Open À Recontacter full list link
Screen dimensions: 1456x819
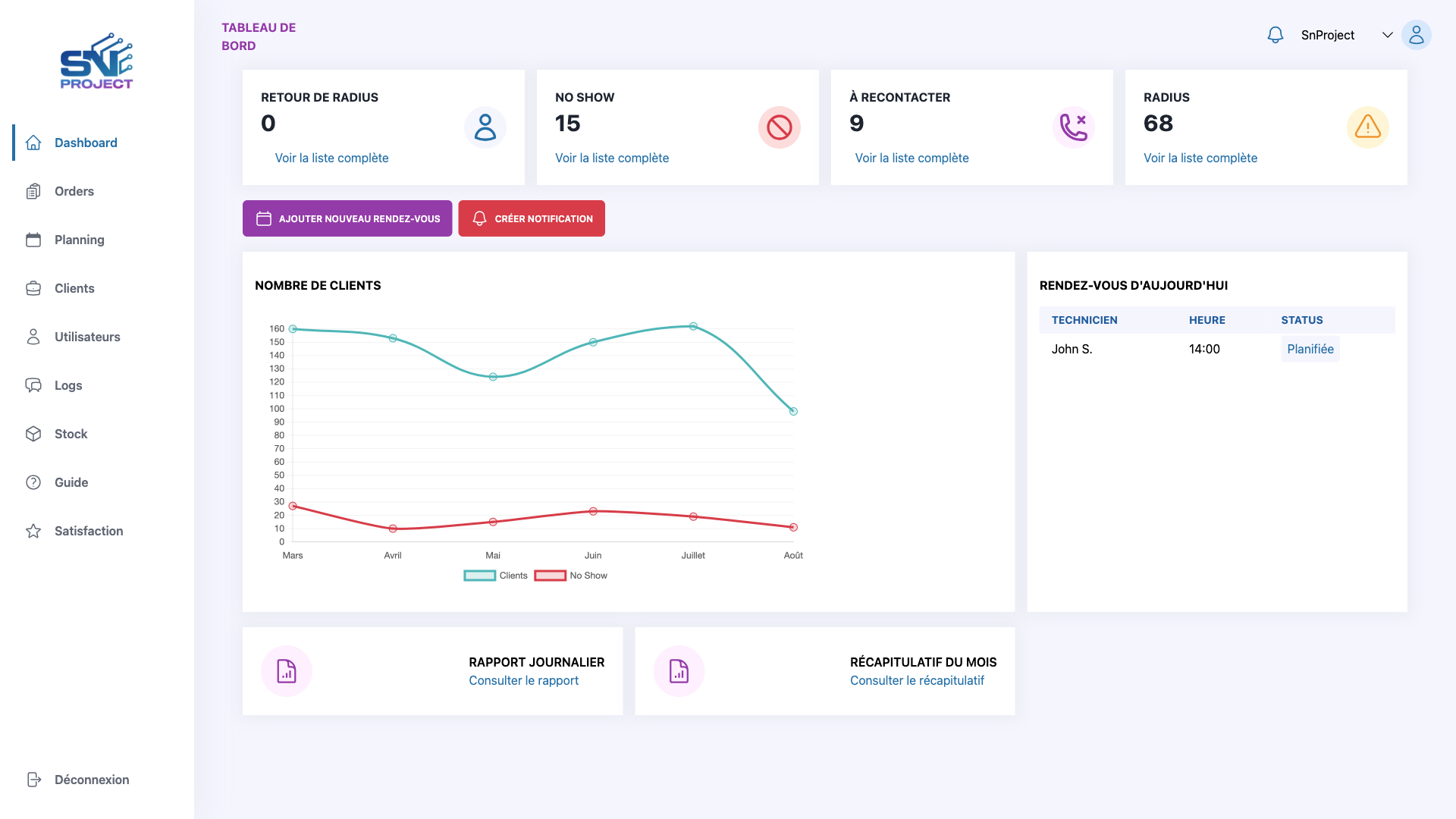pyautogui.click(x=912, y=158)
